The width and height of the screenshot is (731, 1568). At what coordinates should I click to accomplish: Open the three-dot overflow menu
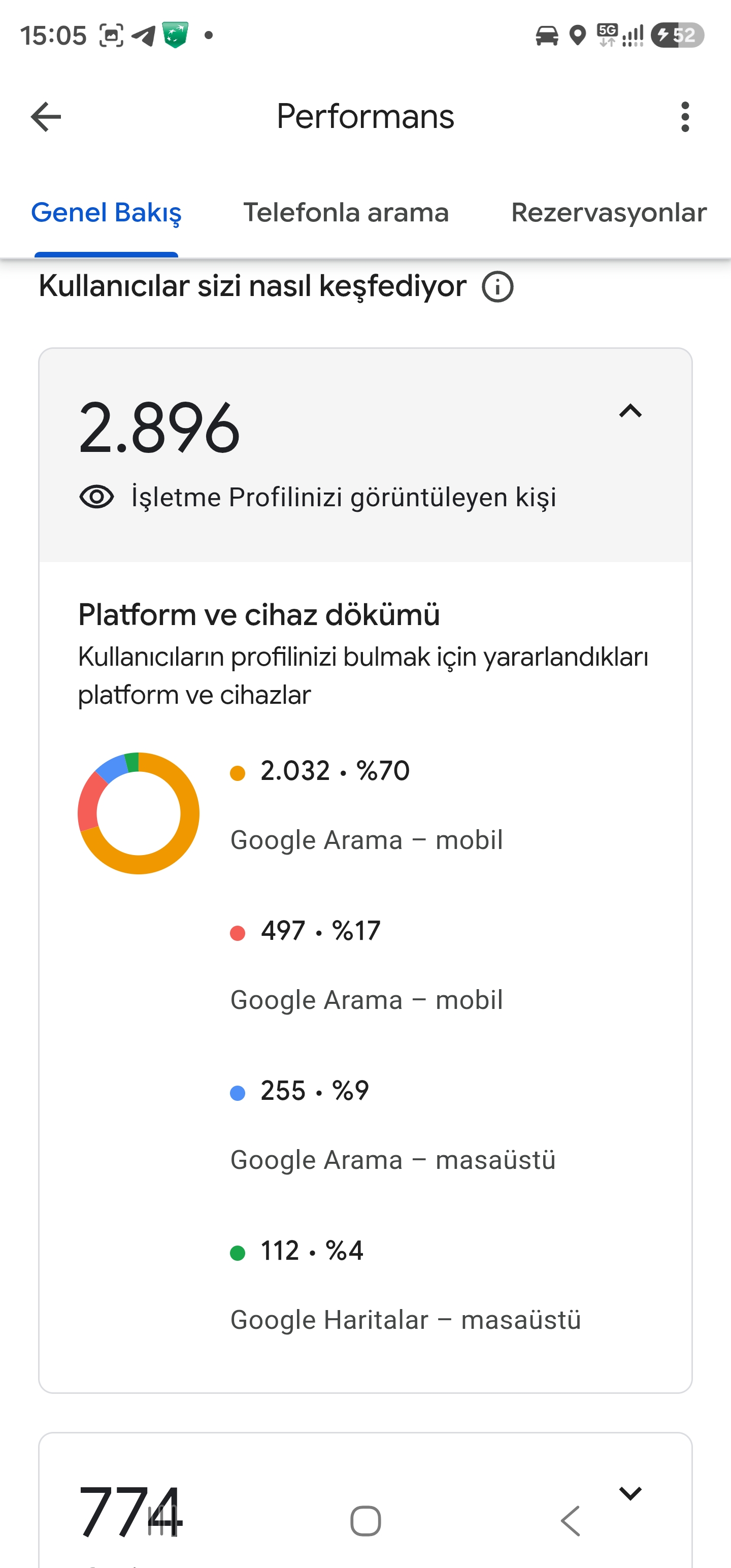click(685, 116)
